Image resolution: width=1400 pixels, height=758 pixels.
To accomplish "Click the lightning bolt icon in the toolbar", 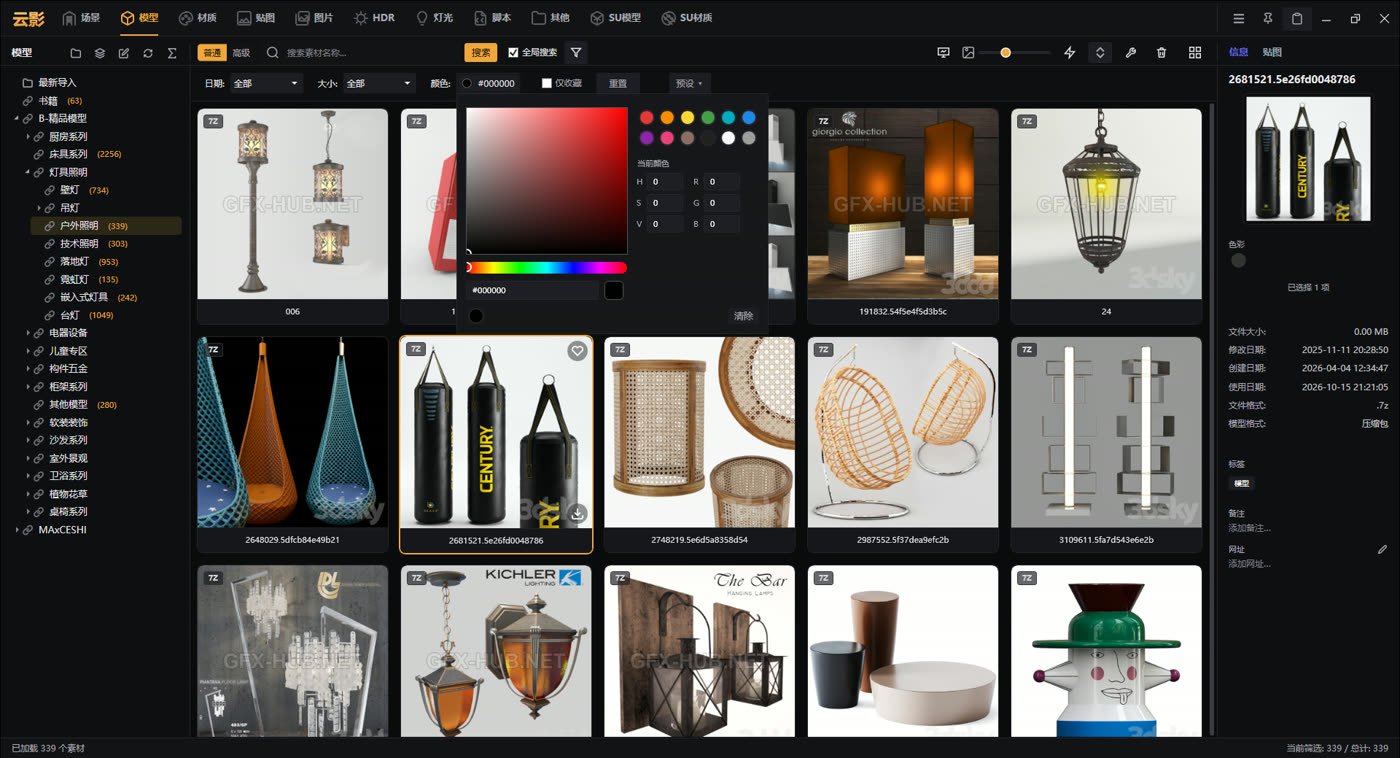I will [x=1069, y=52].
